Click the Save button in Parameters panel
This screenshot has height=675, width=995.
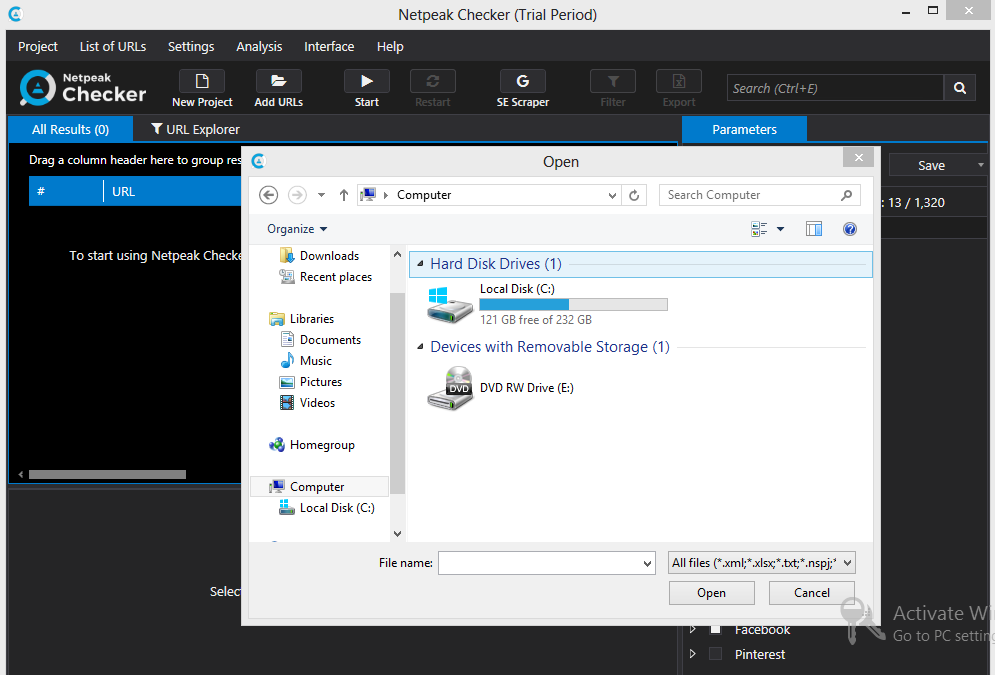[x=932, y=166]
